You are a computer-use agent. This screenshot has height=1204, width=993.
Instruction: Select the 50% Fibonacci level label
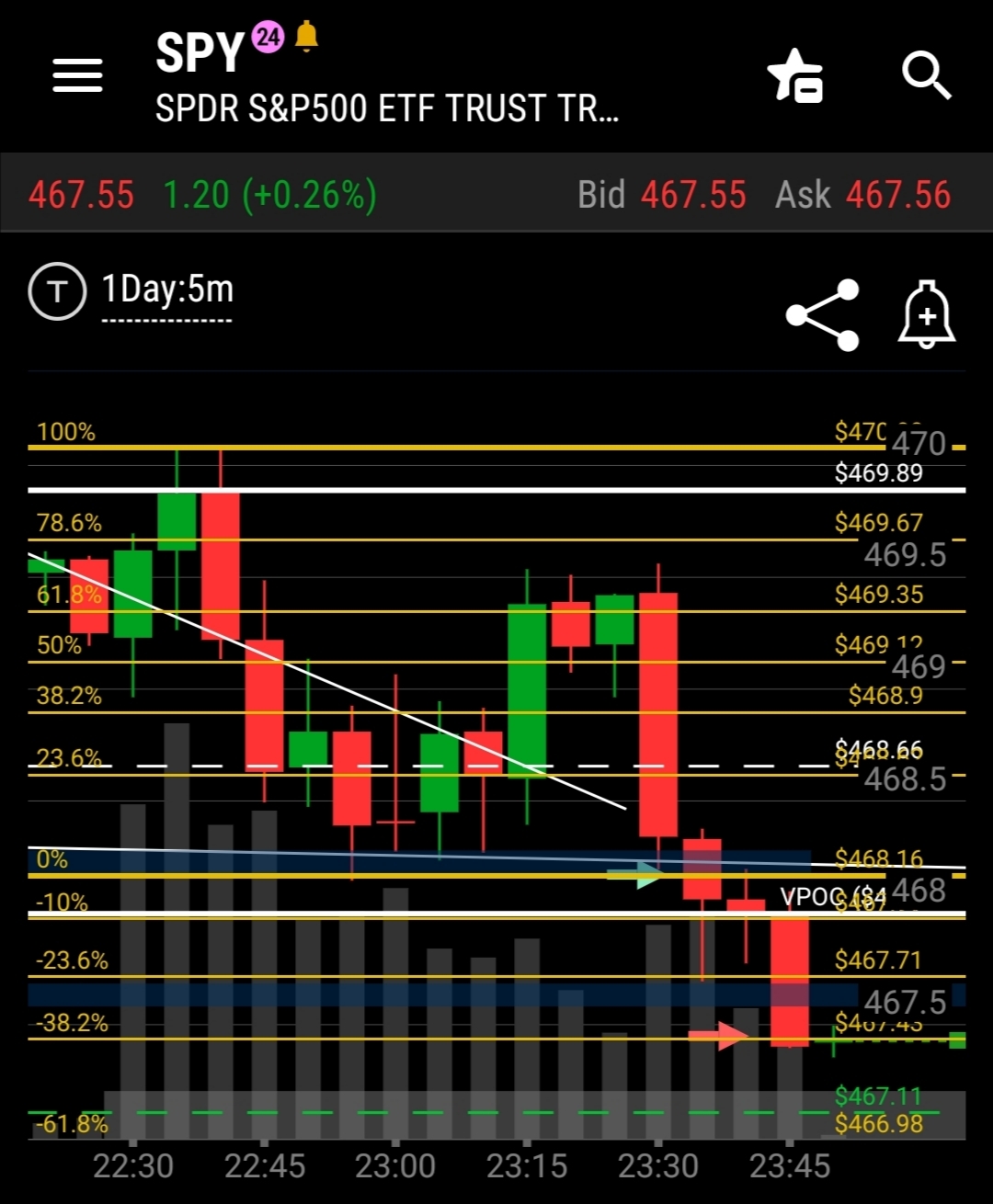coord(59,645)
